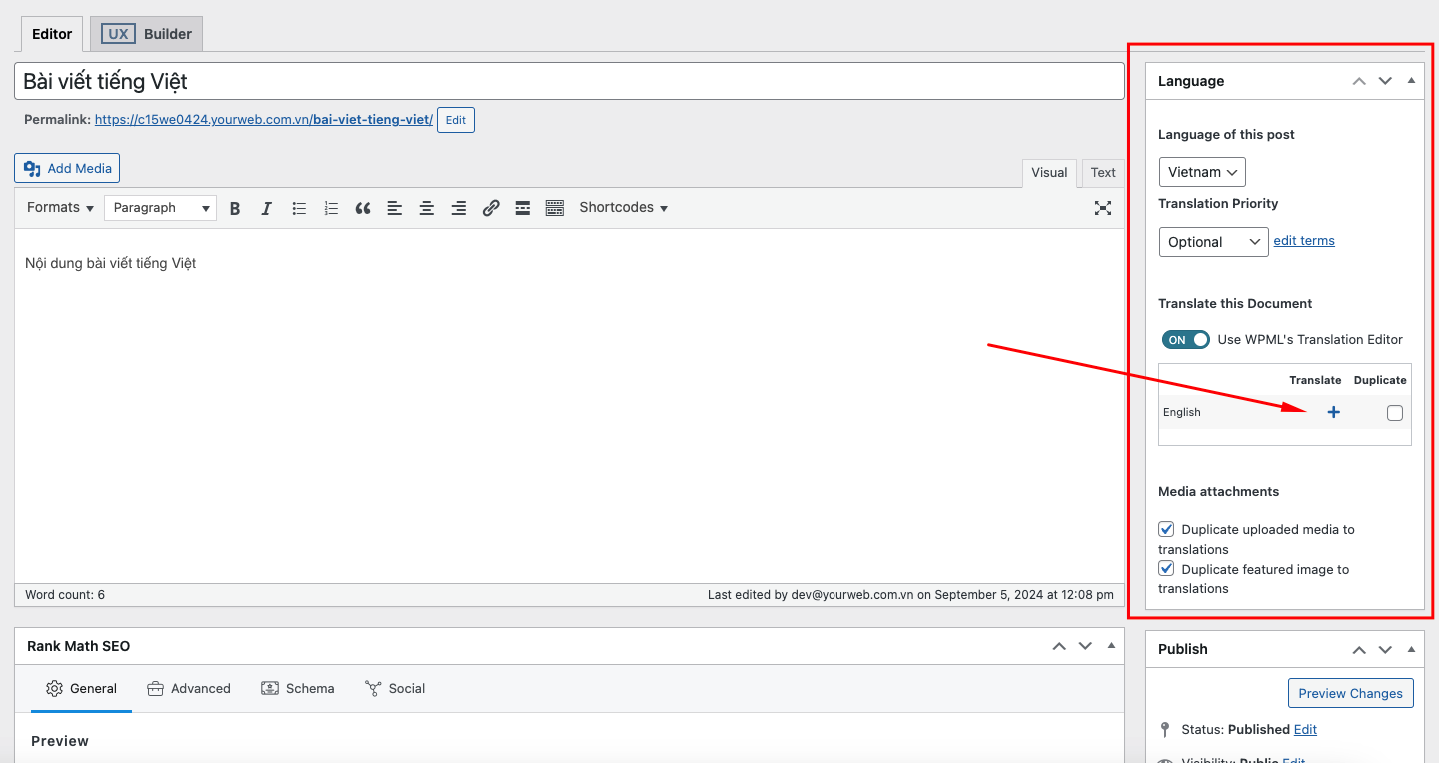Uncheck Duplicate uploaded media to translations

tap(1166, 529)
